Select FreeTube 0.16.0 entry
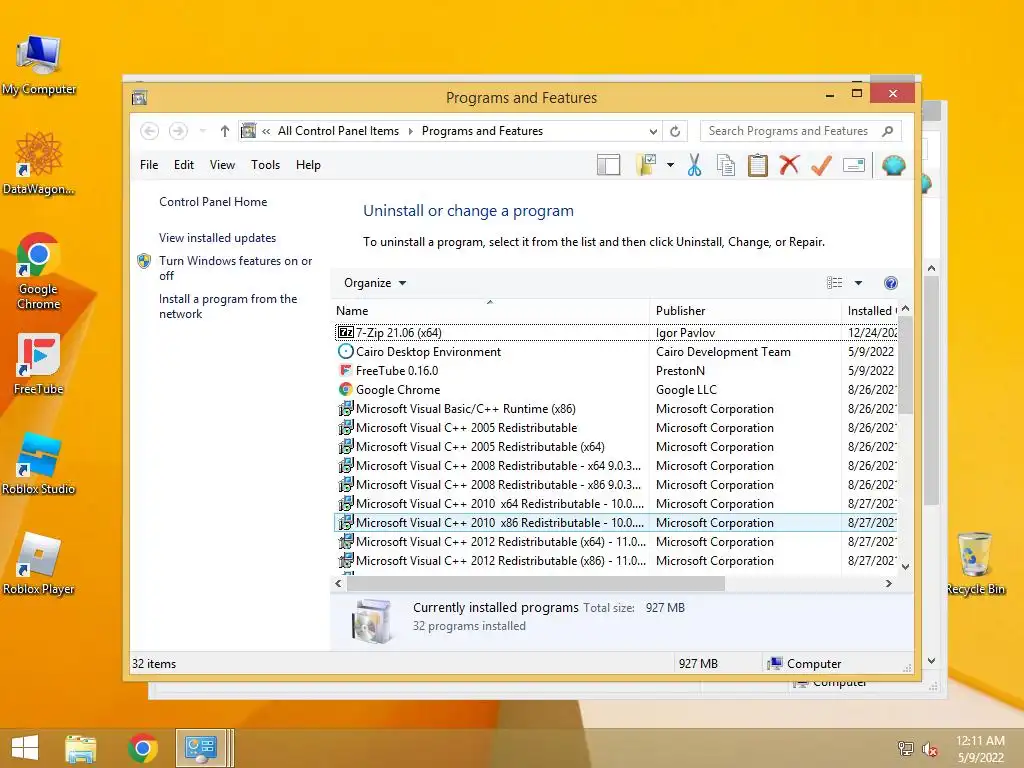This screenshot has height=768, width=1024. [x=616, y=370]
